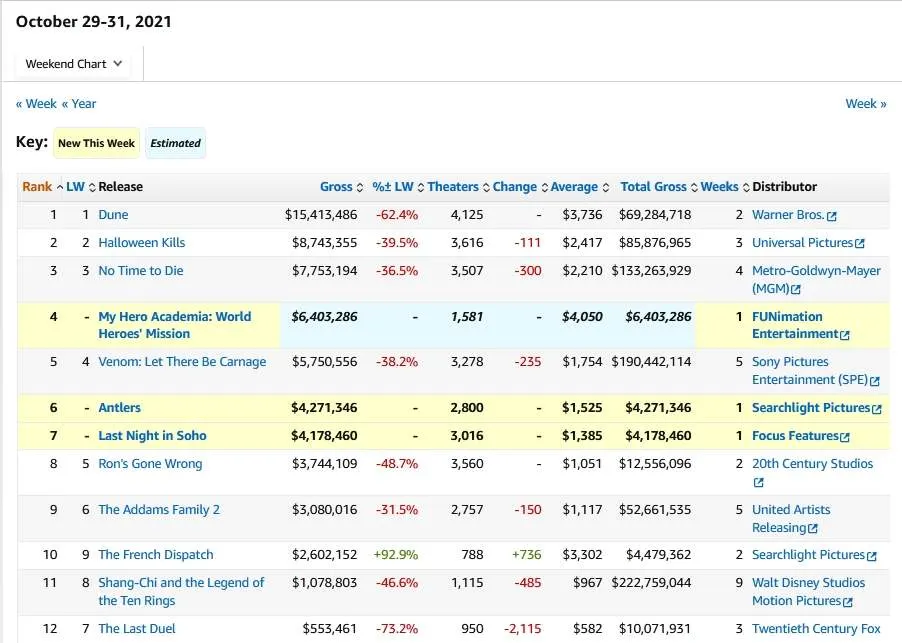Click external link icon next to Universal Pictures
The width and height of the screenshot is (902, 643).
pos(860,244)
